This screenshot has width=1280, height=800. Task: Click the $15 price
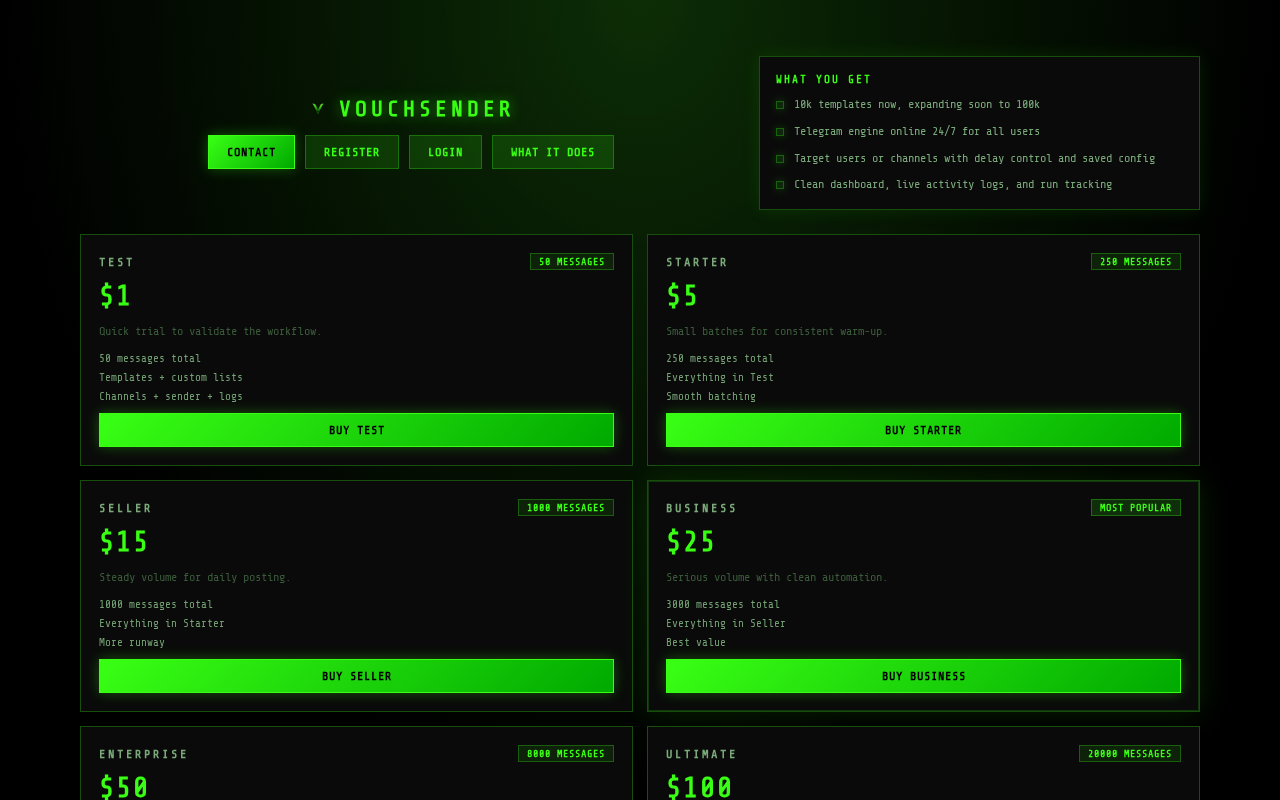[124, 542]
